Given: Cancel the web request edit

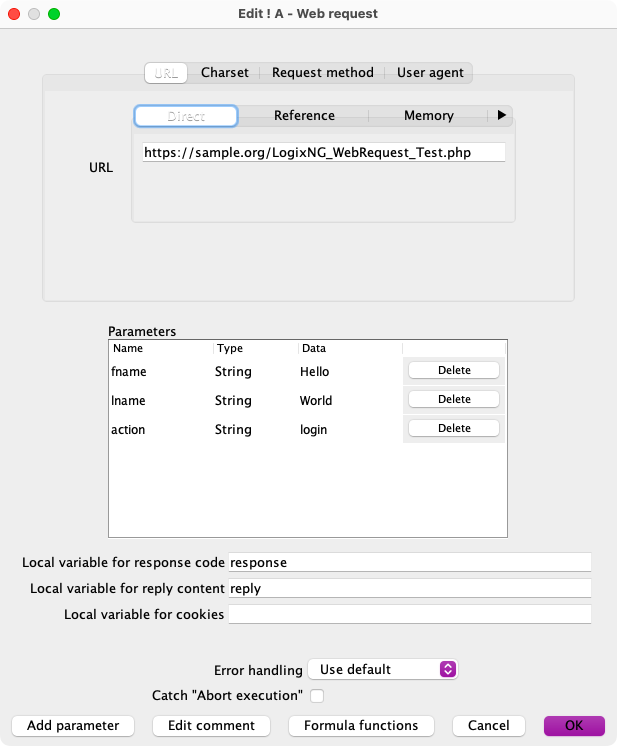Looking at the screenshot, I should click(x=488, y=725).
